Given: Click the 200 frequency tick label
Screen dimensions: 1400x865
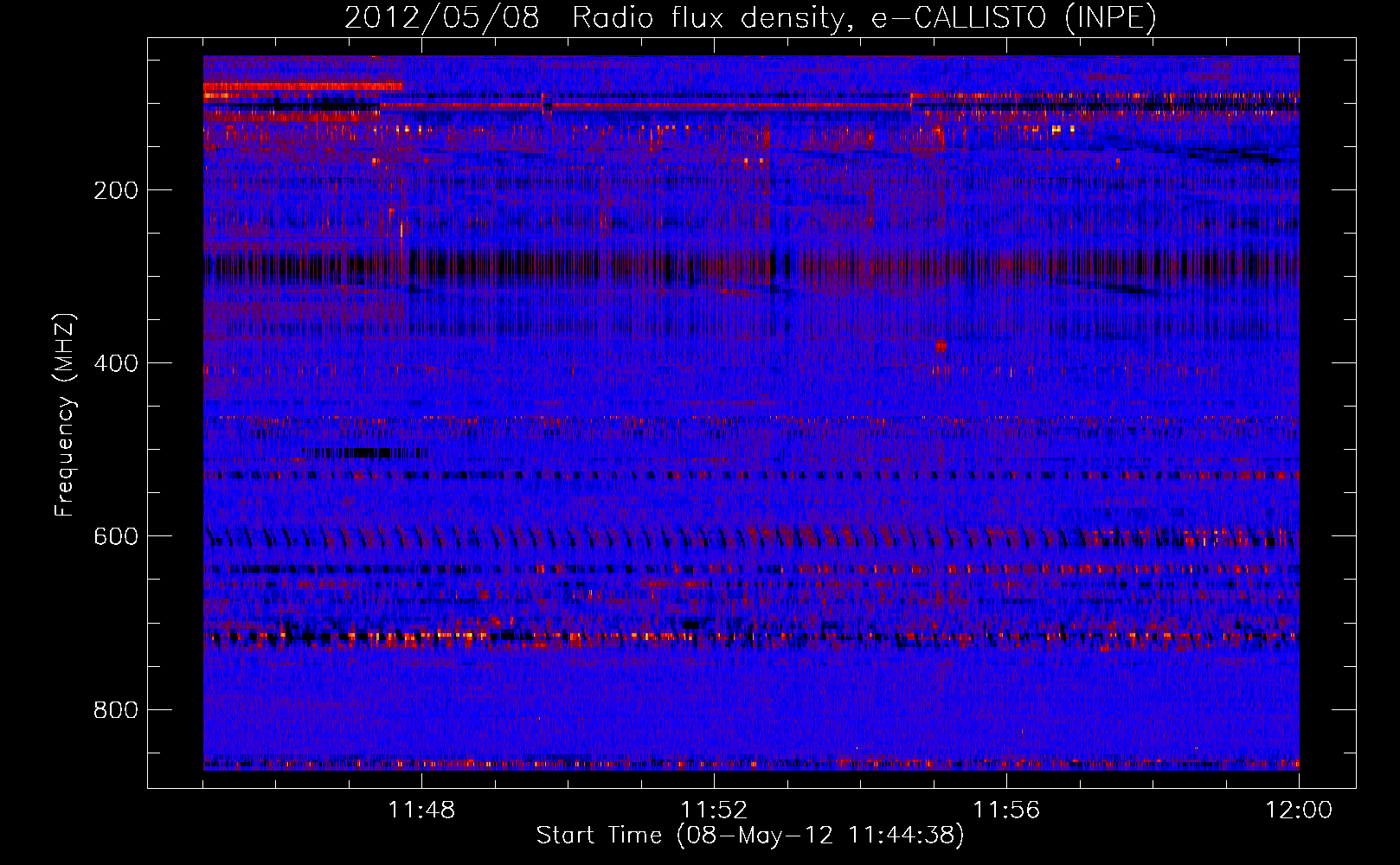Looking at the screenshot, I should (x=116, y=190).
